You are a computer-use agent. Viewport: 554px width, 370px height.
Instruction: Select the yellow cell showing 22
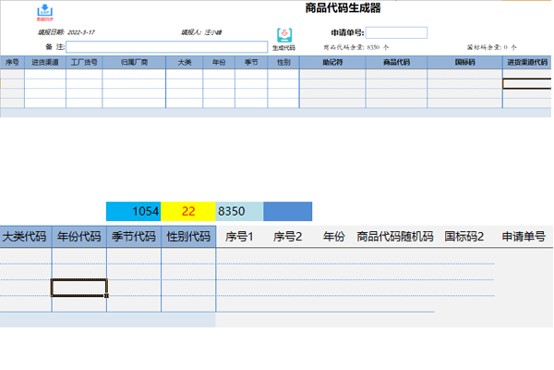(x=188, y=211)
